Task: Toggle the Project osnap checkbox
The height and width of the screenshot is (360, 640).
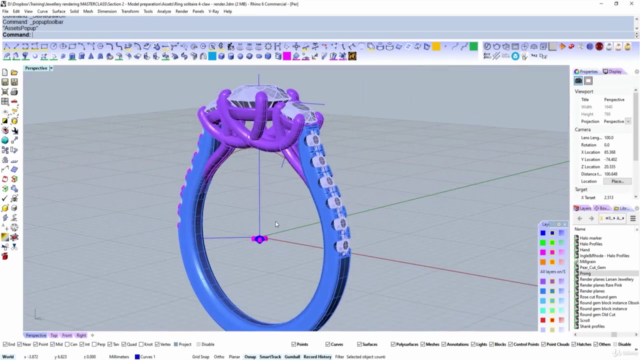Action: pyautogui.click(x=176, y=344)
